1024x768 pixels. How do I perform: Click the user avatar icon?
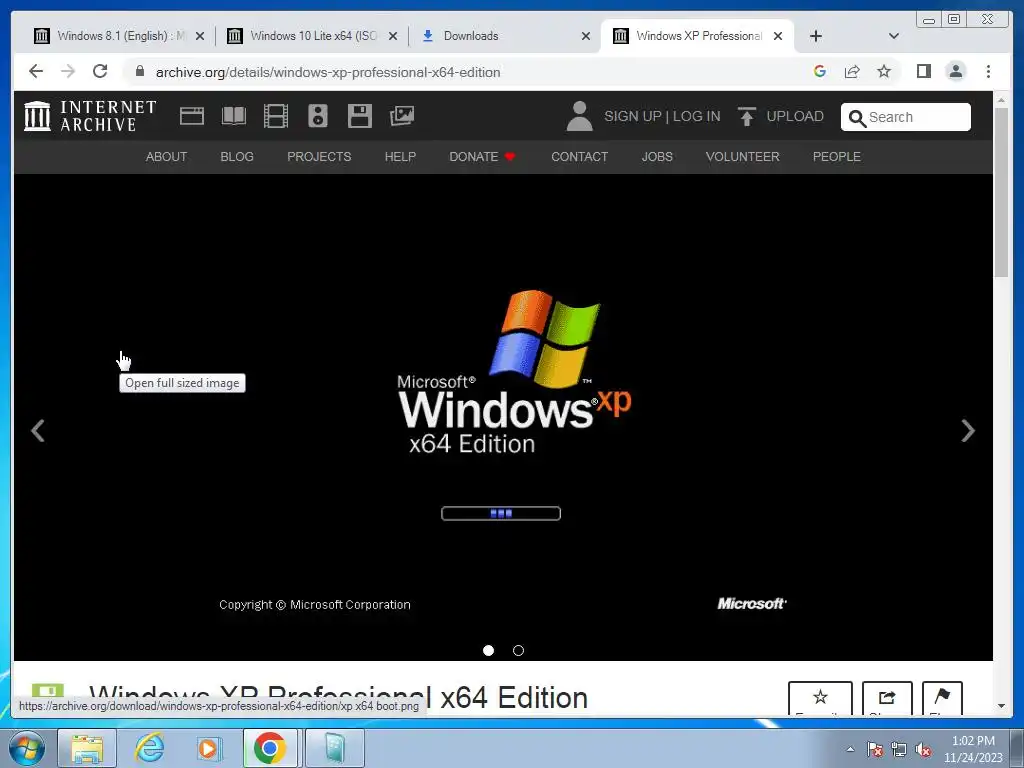579,116
